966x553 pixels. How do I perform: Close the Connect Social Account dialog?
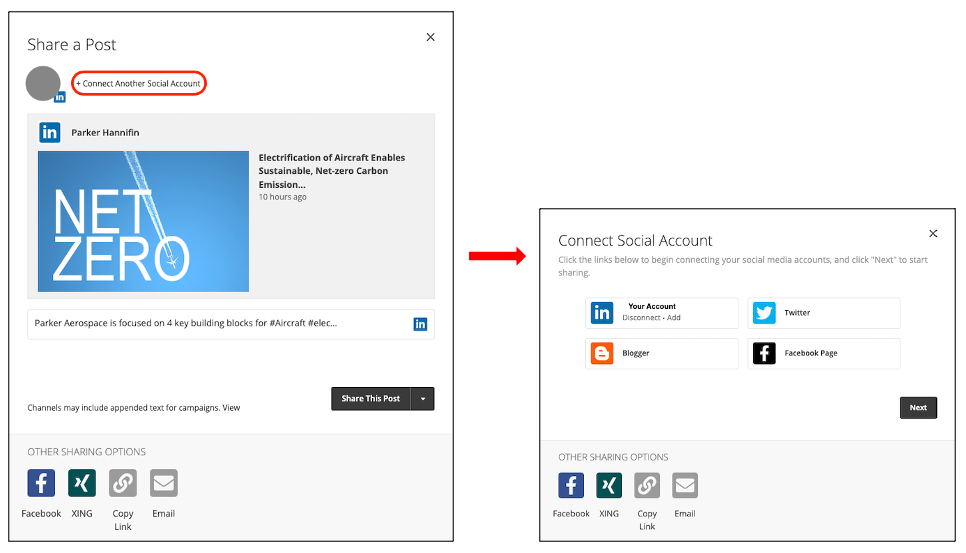(933, 234)
